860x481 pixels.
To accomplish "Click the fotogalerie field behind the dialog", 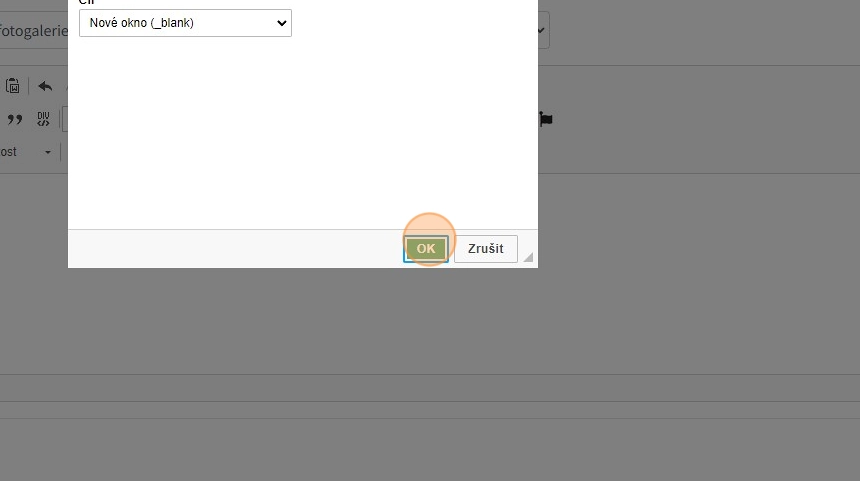I will point(33,31).
